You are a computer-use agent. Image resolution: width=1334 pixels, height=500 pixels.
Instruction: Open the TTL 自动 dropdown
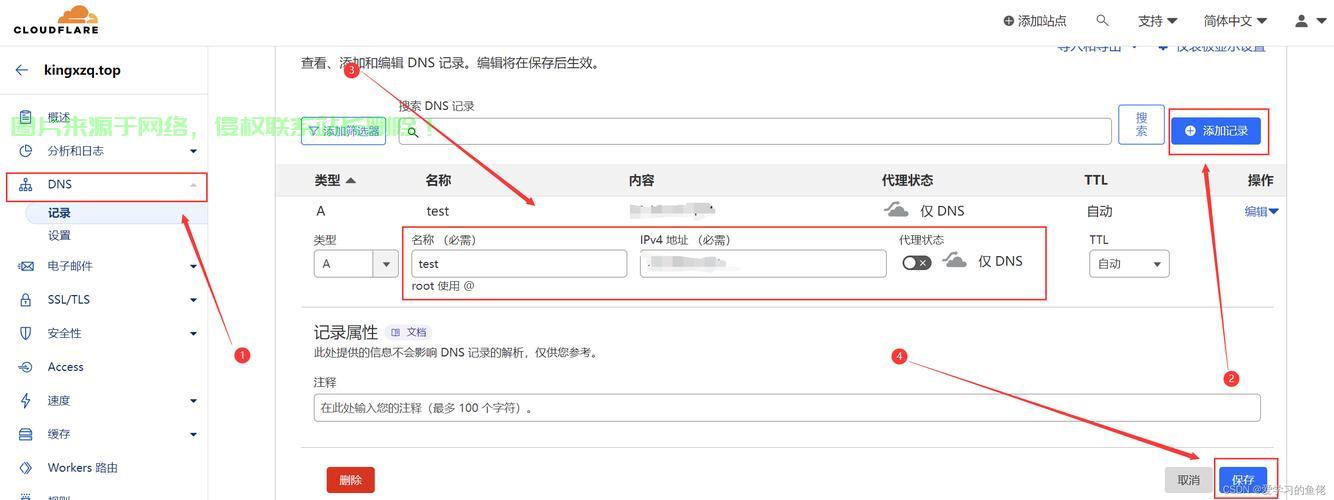pyautogui.click(x=1129, y=264)
